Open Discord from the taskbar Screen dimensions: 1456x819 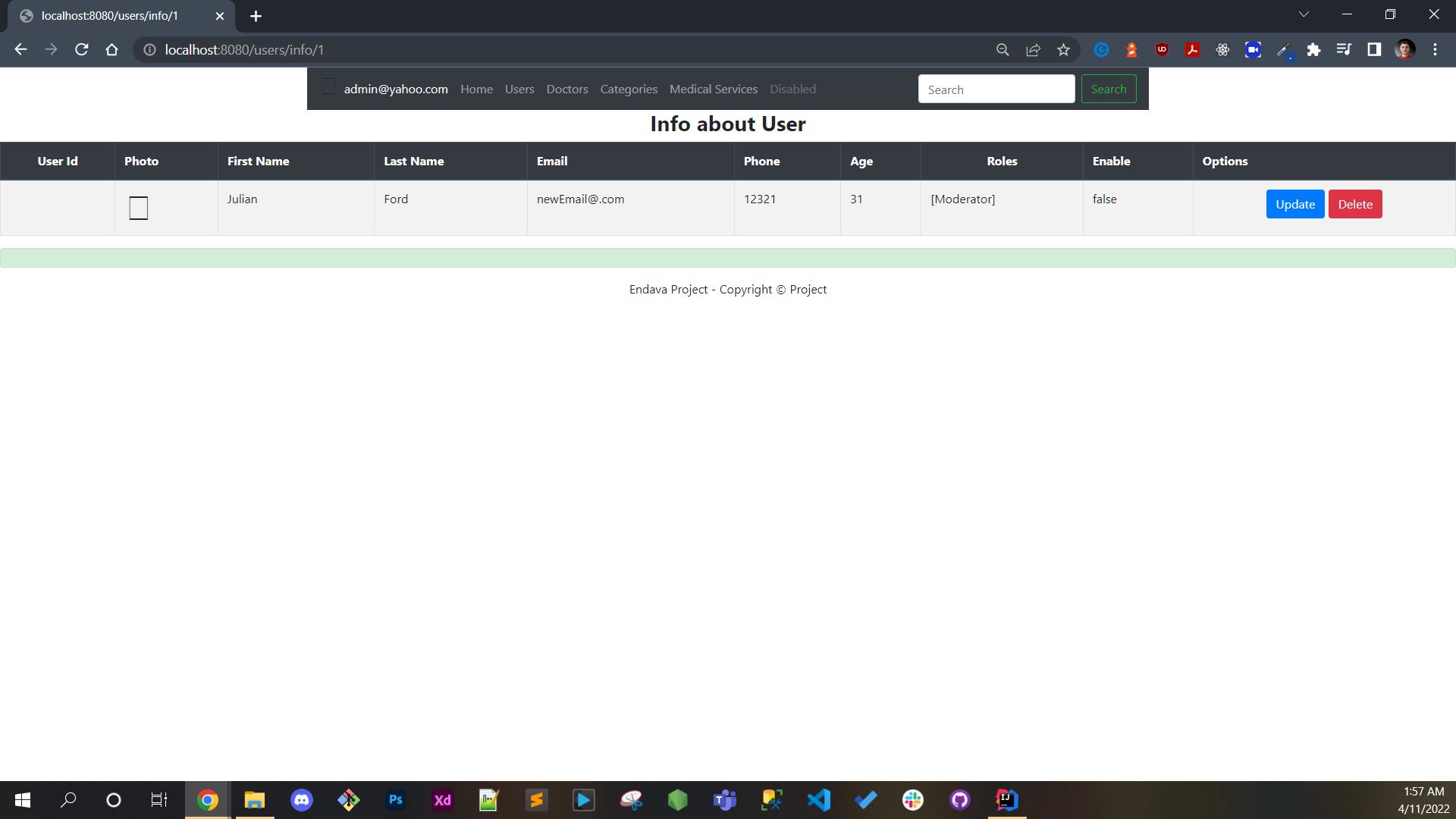[x=301, y=800]
